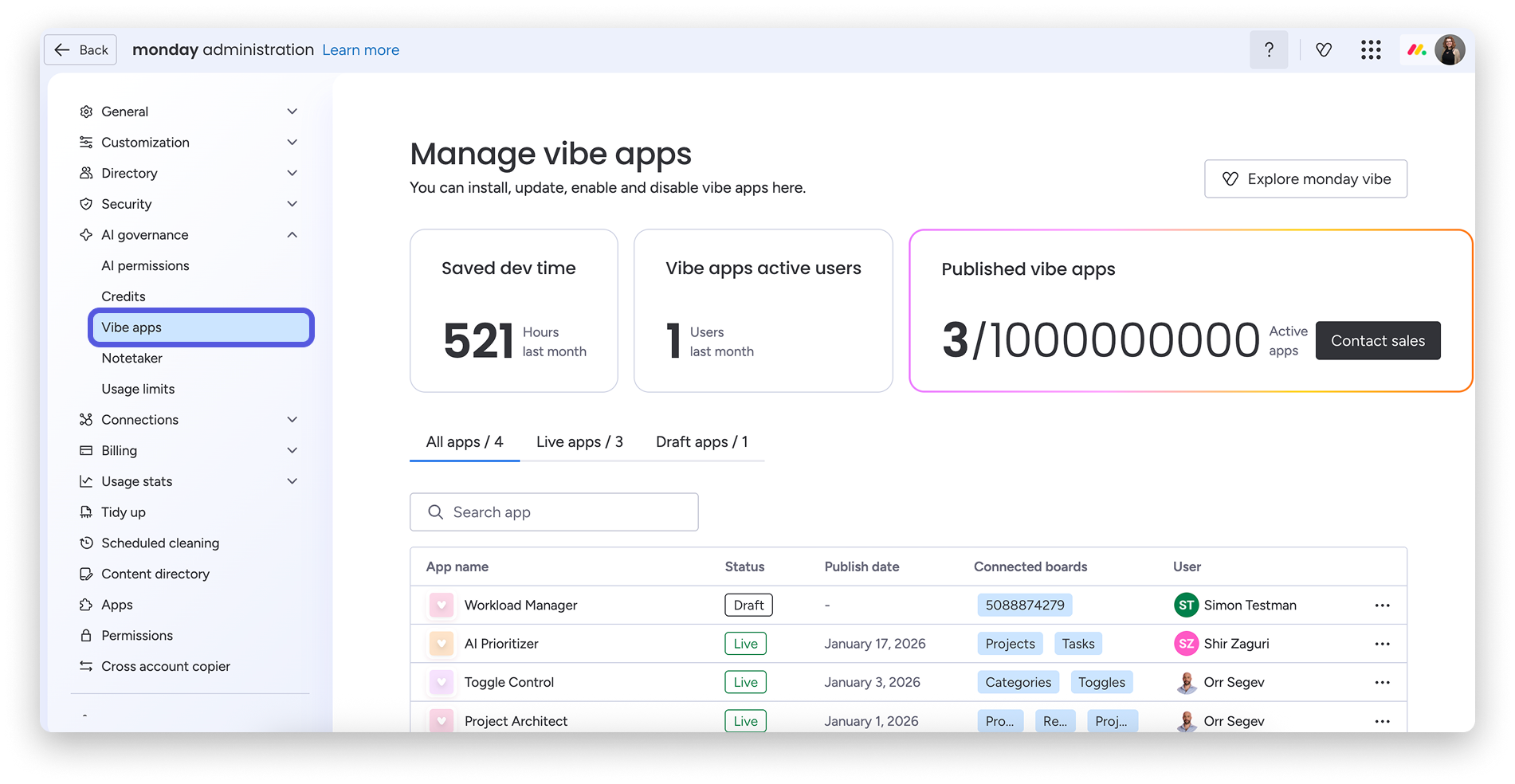The height and width of the screenshot is (784, 1515).
Task: Expand the Customization section chevron
Action: 292,143
